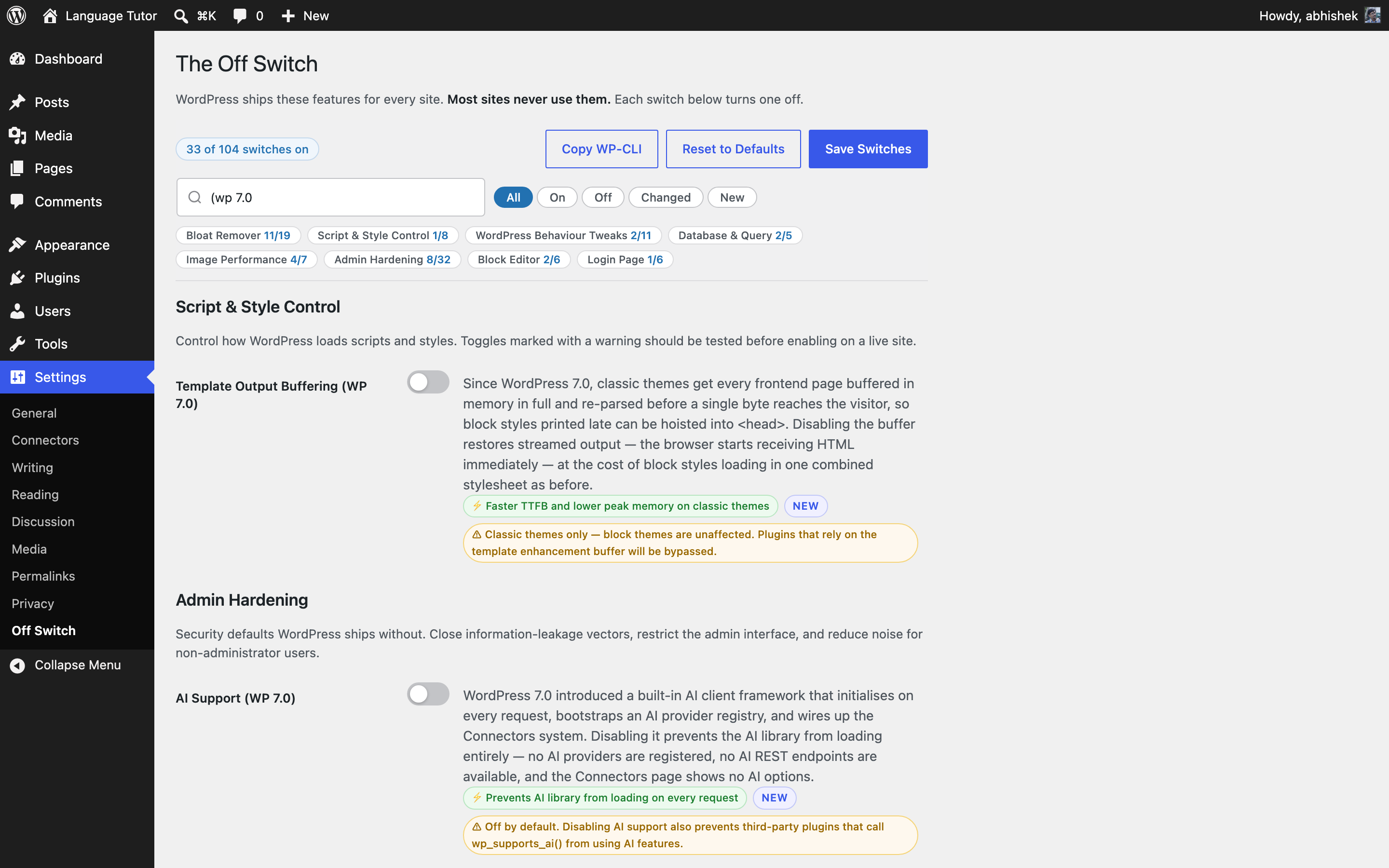Jump to Admin Hardening 8/32 category
1389x868 pixels.
click(393, 259)
